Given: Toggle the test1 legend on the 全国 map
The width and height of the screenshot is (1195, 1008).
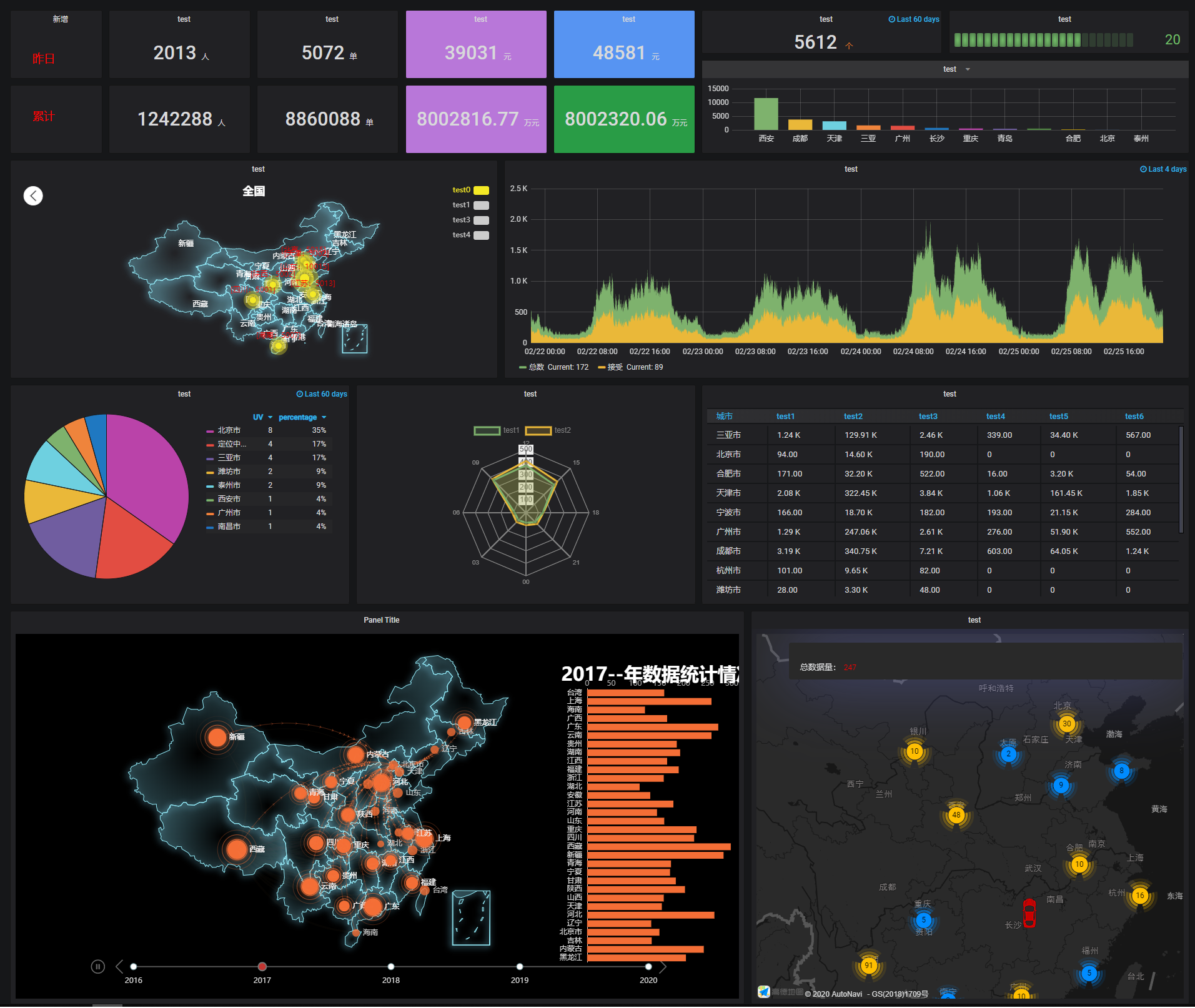Looking at the screenshot, I should tap(470, 205).
